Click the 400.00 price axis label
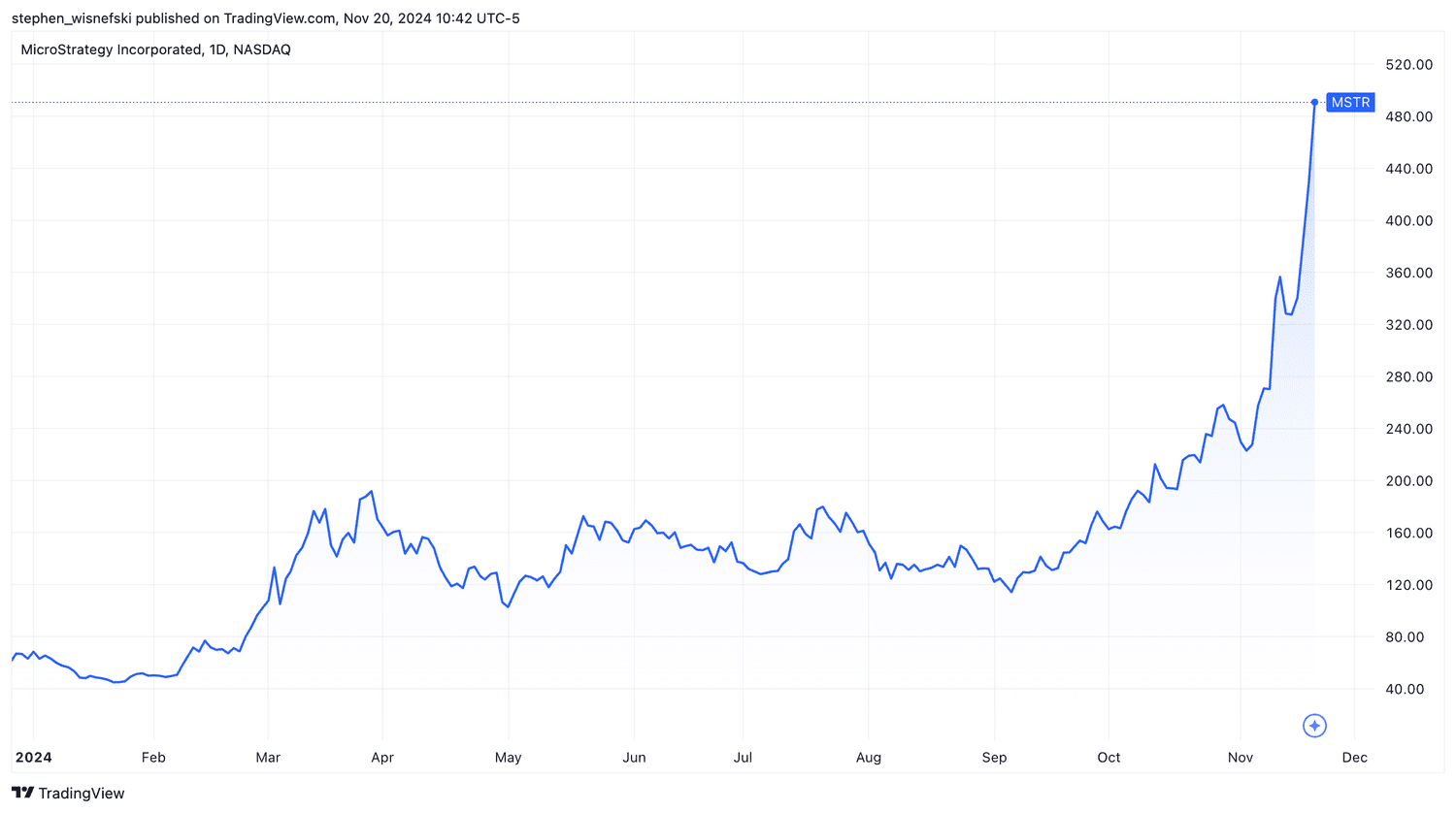 (x=1408, y=220)
